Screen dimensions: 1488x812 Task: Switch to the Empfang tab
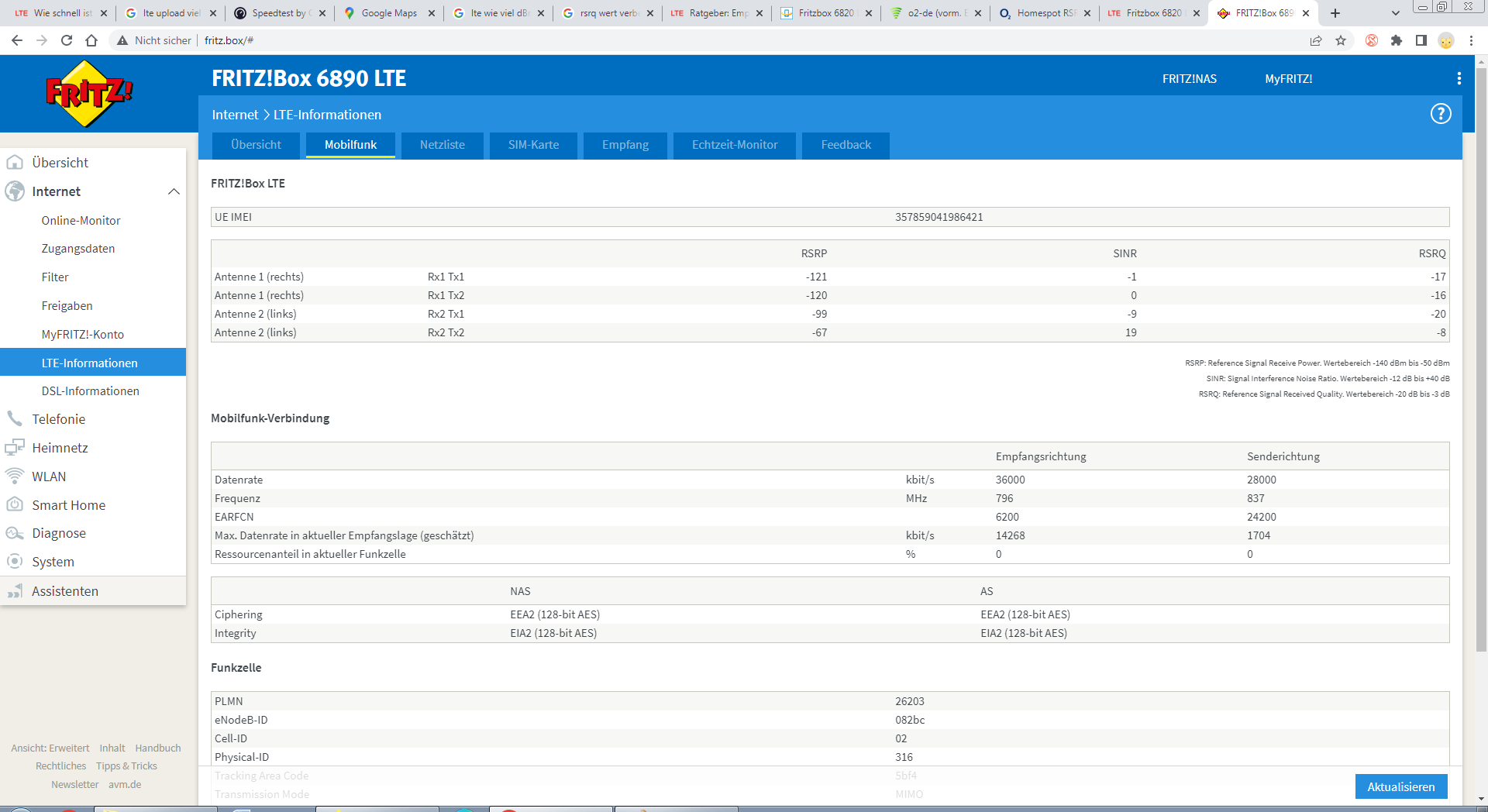pyautogui.click(x=625, y=145)
